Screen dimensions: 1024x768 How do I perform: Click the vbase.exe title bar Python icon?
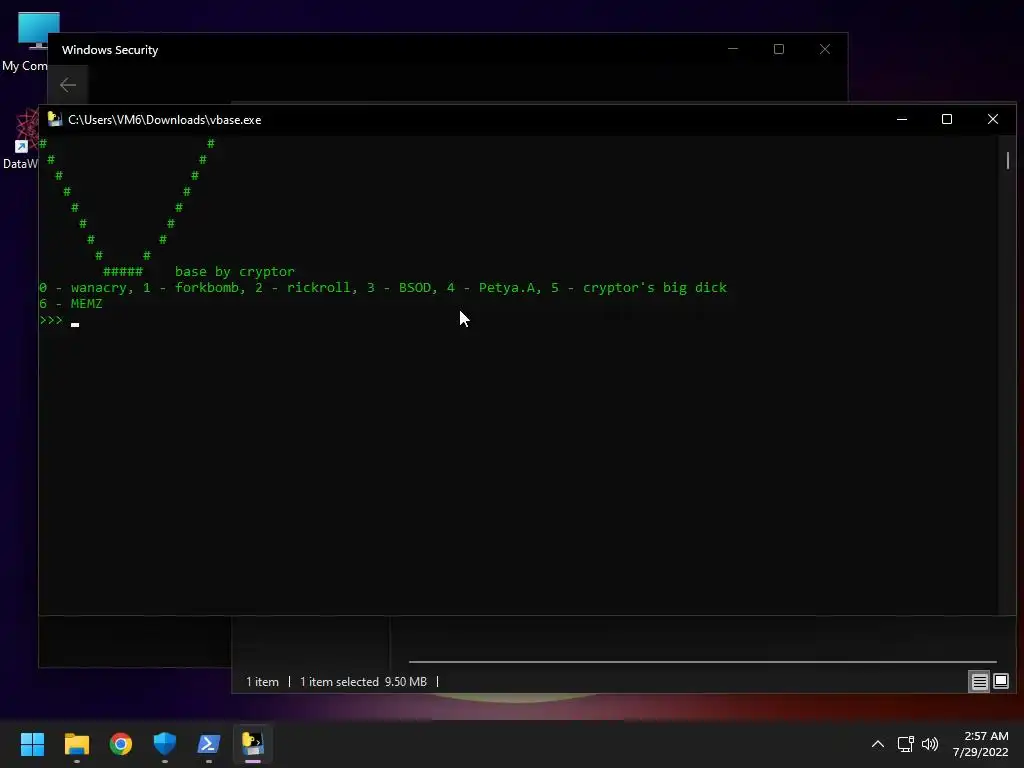pos(55,120)
